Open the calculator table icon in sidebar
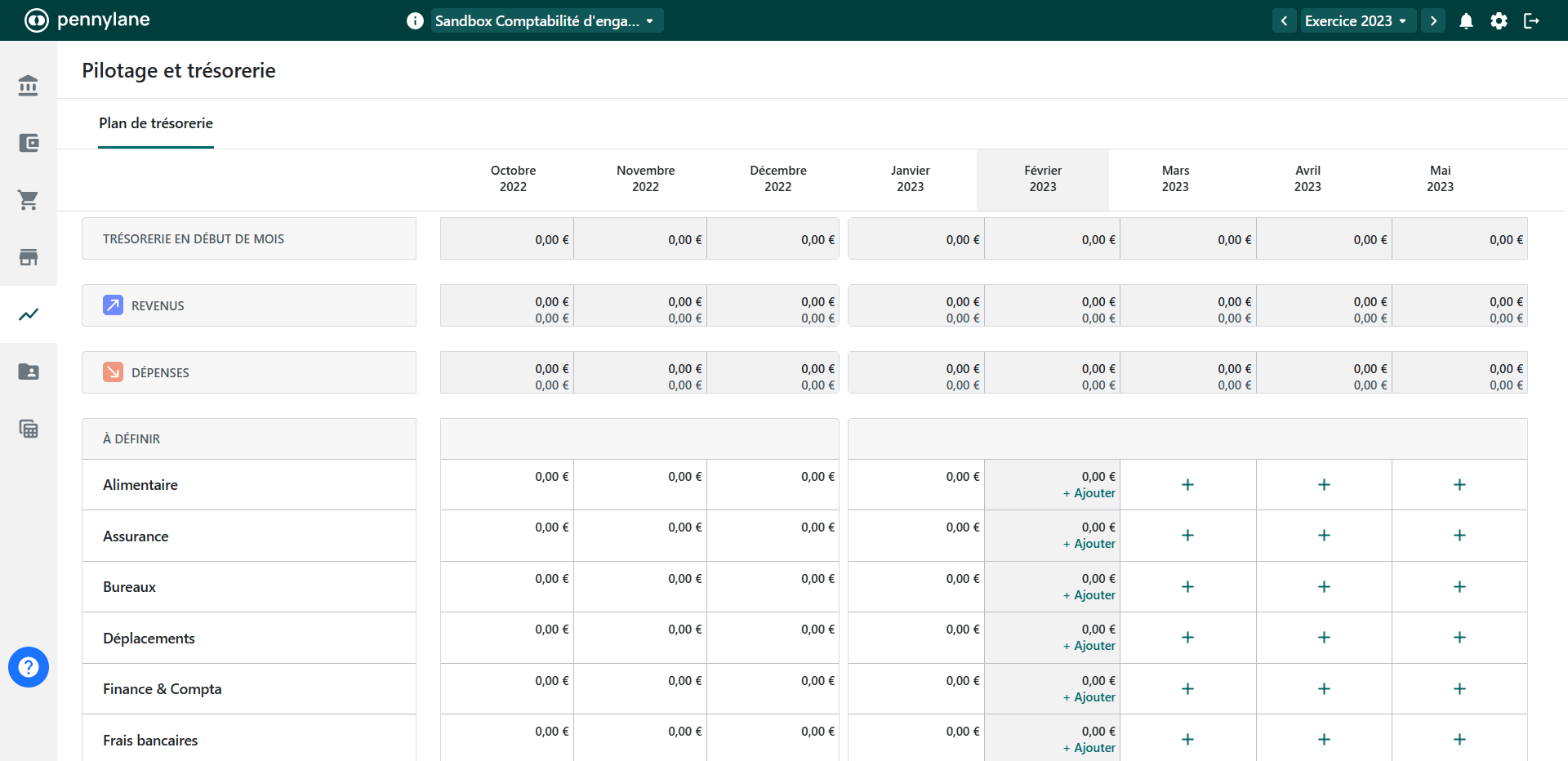 pos(29,429)
